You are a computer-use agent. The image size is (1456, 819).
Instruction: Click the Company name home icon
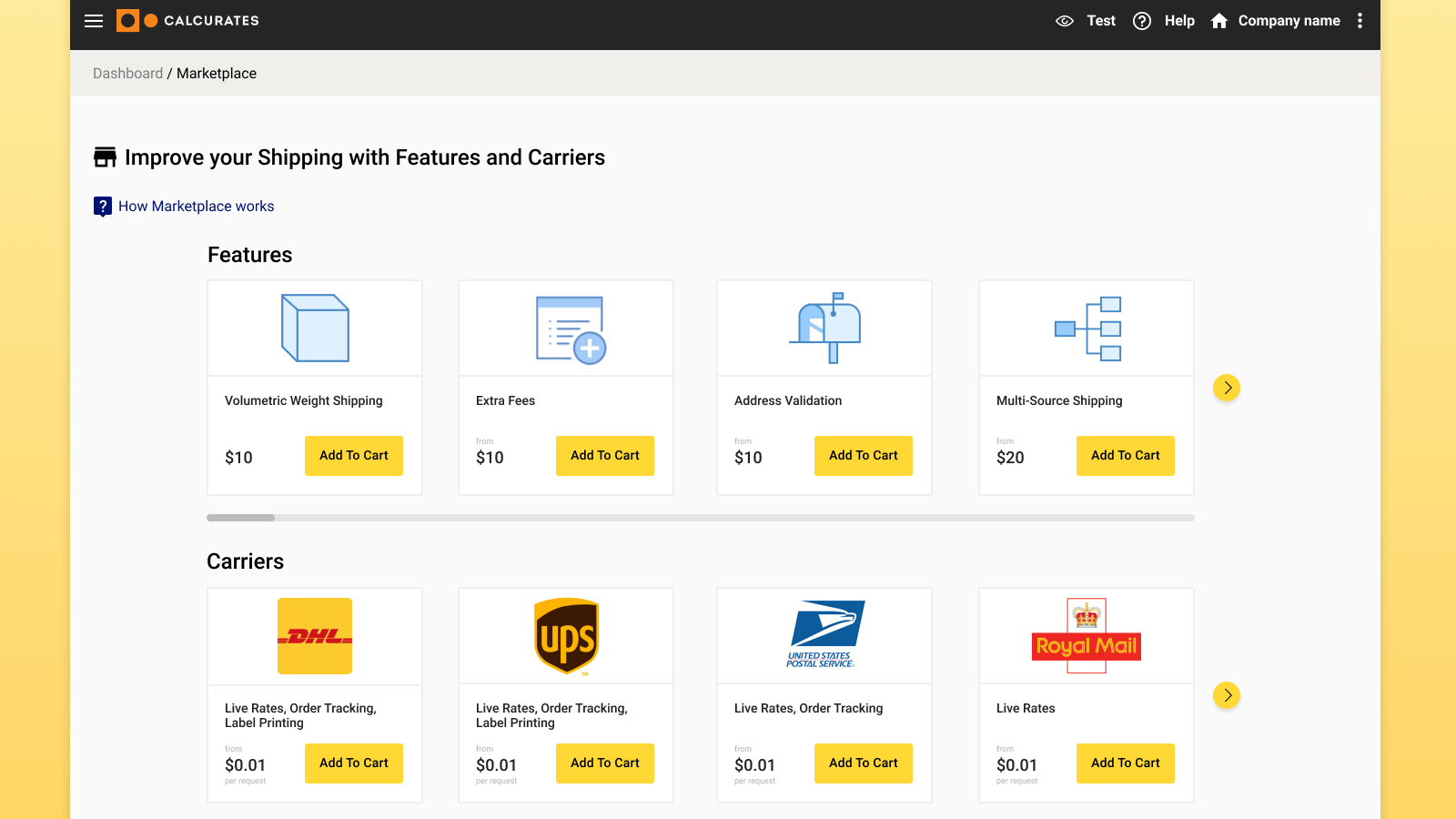click(x=1219, y=21)
